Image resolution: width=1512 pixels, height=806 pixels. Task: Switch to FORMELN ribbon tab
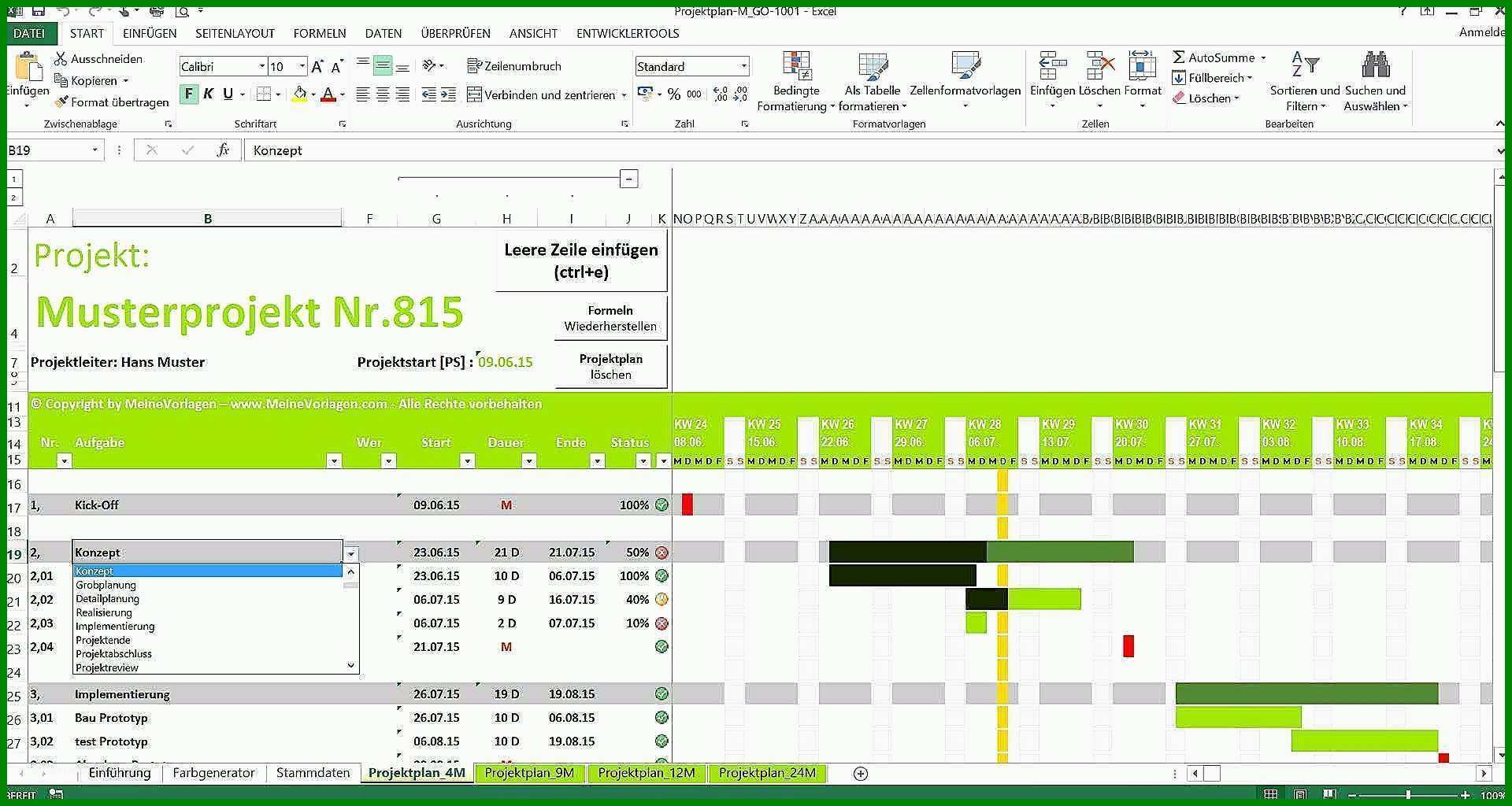click(320, 33)
